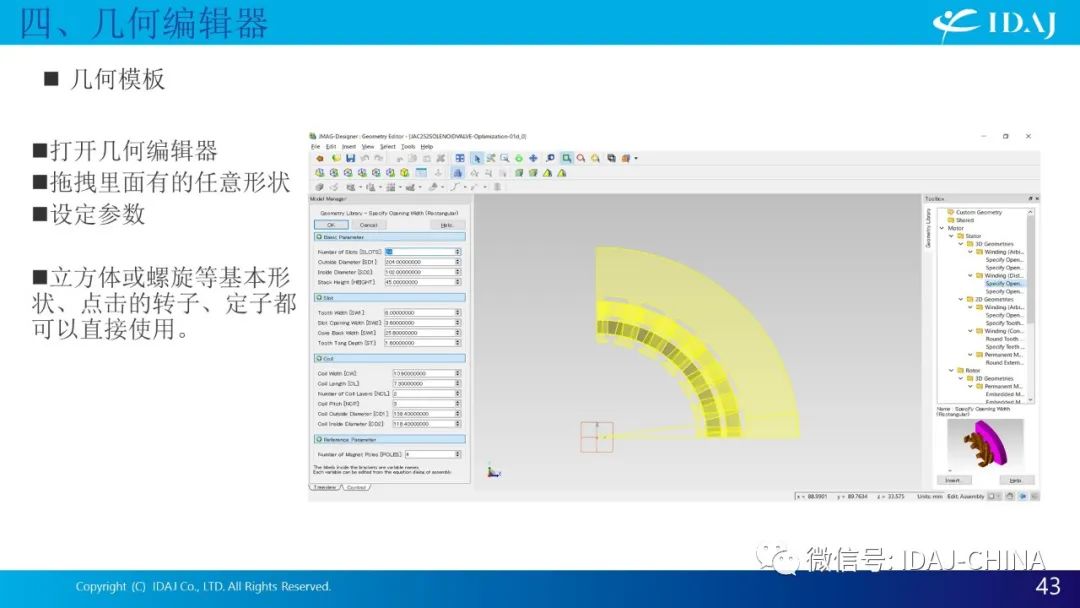
Task: Open the Edit menu
Action: tap(331, 147)
